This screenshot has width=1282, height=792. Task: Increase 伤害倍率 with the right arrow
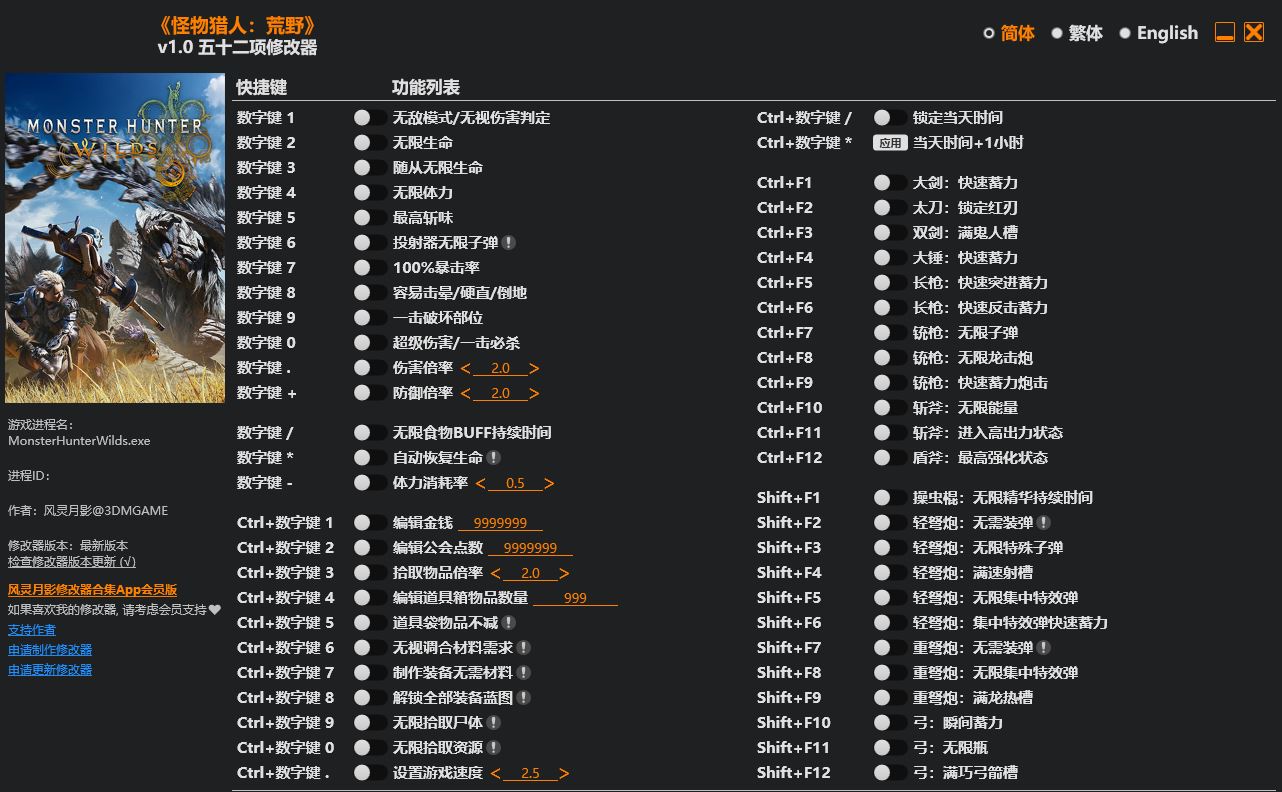pos(535,368)
